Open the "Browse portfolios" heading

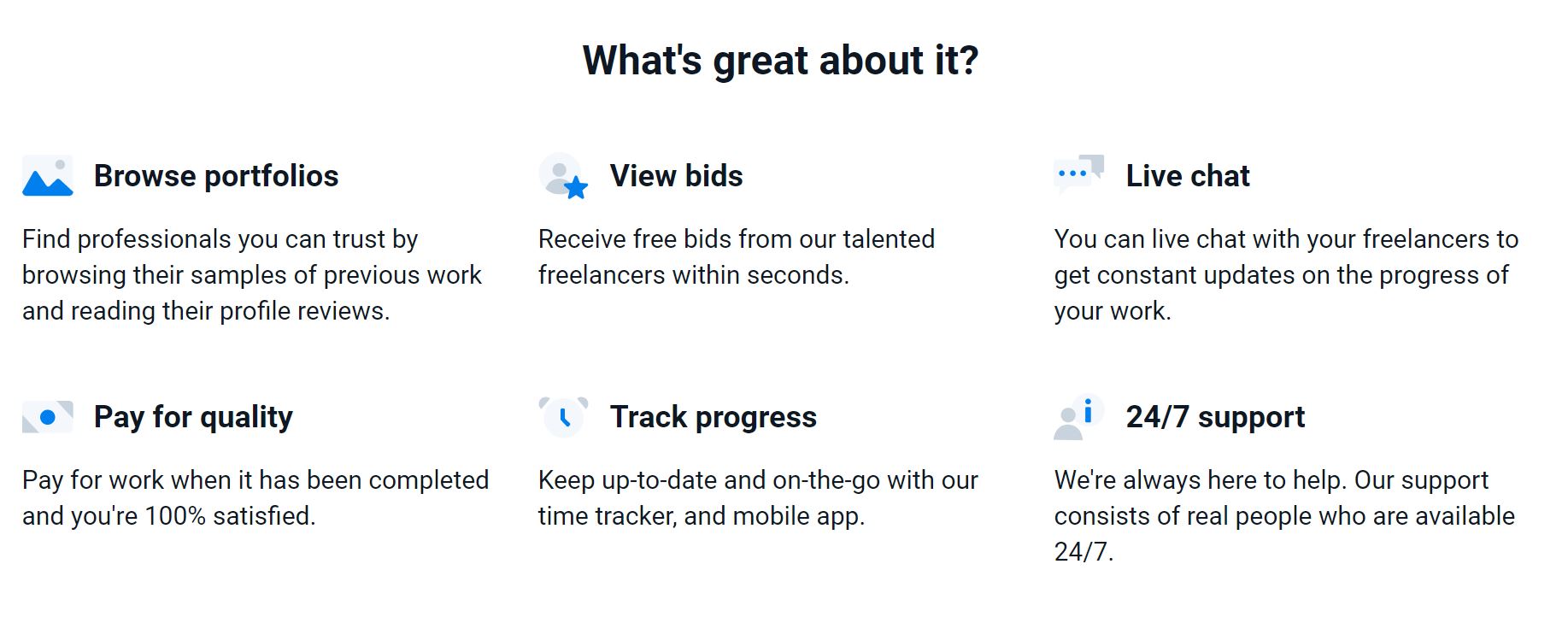(216, 176)
